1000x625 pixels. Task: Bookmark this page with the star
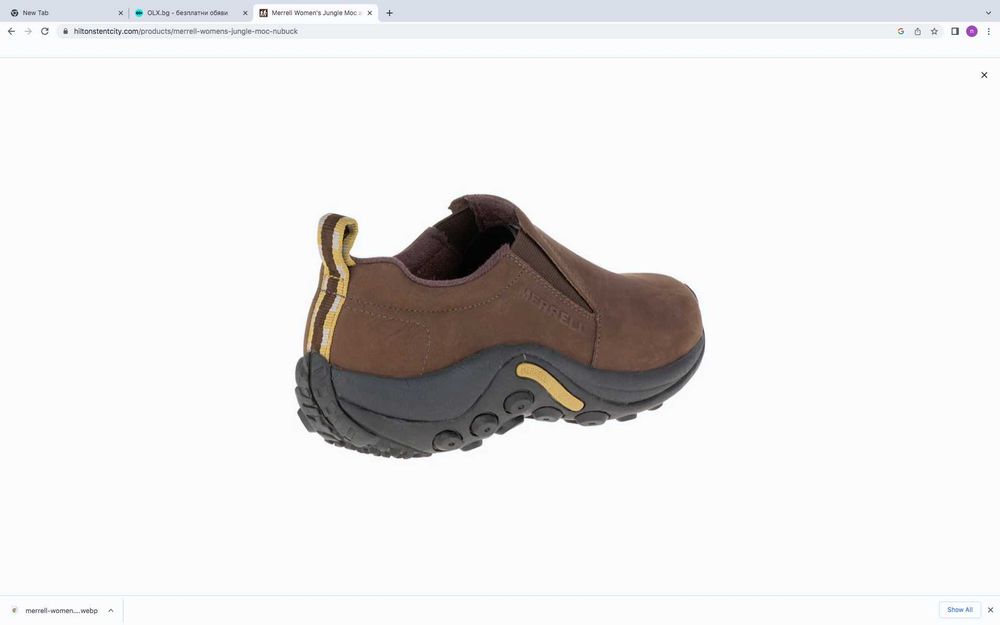click(x=934, y=31)
